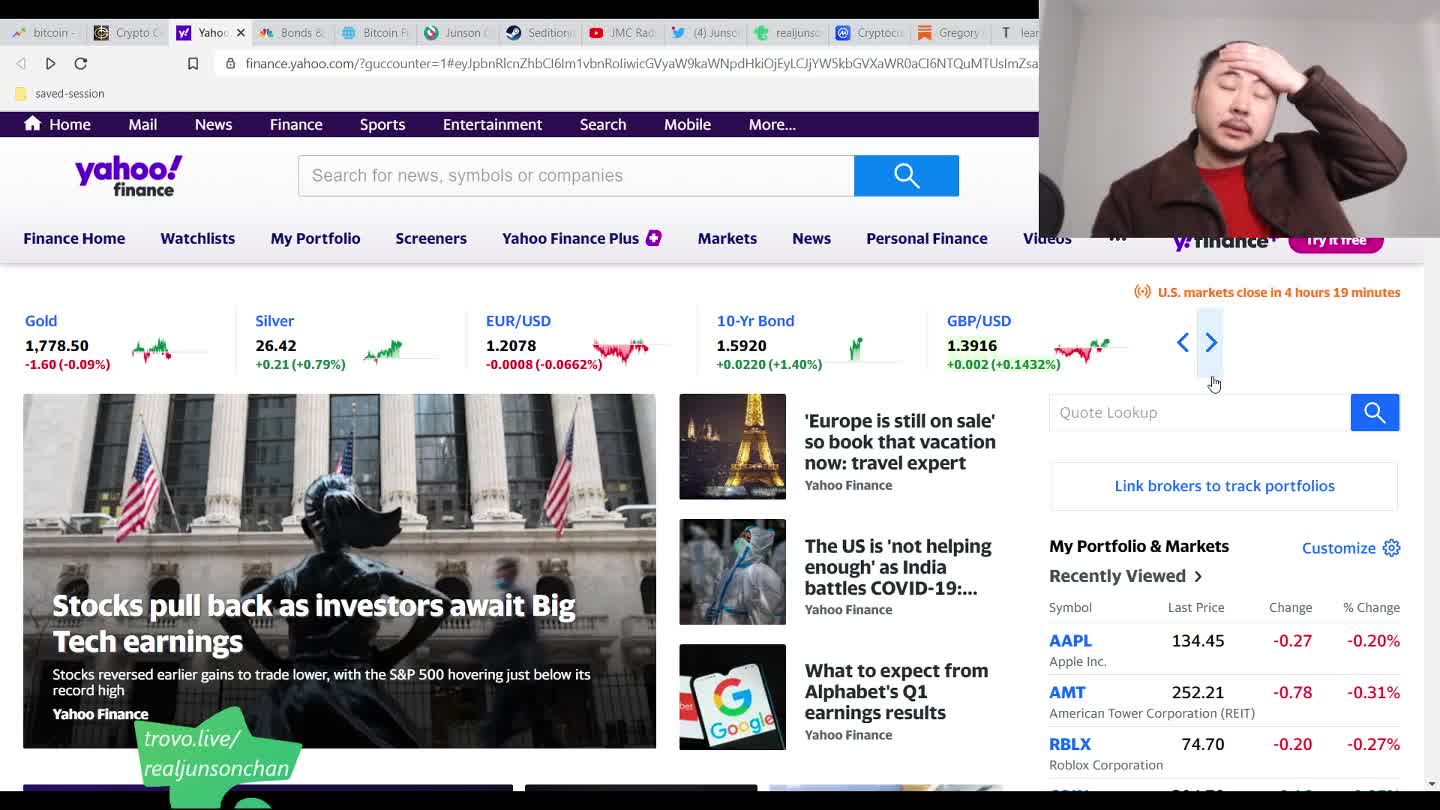This screenshot has height=810, width=1440.
Task: Open the RBLX symbol link
Action: [x=1070, y=744]
